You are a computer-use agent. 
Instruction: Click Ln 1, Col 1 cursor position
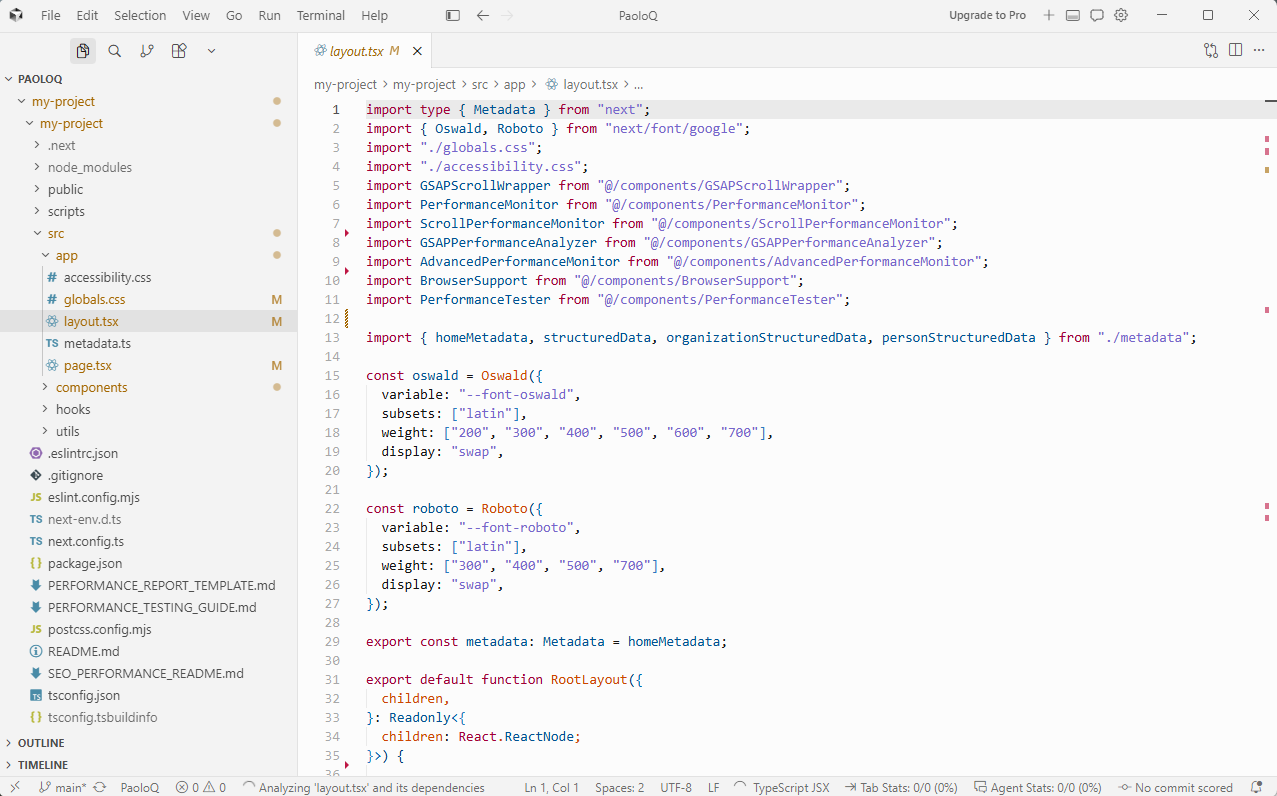550,787
